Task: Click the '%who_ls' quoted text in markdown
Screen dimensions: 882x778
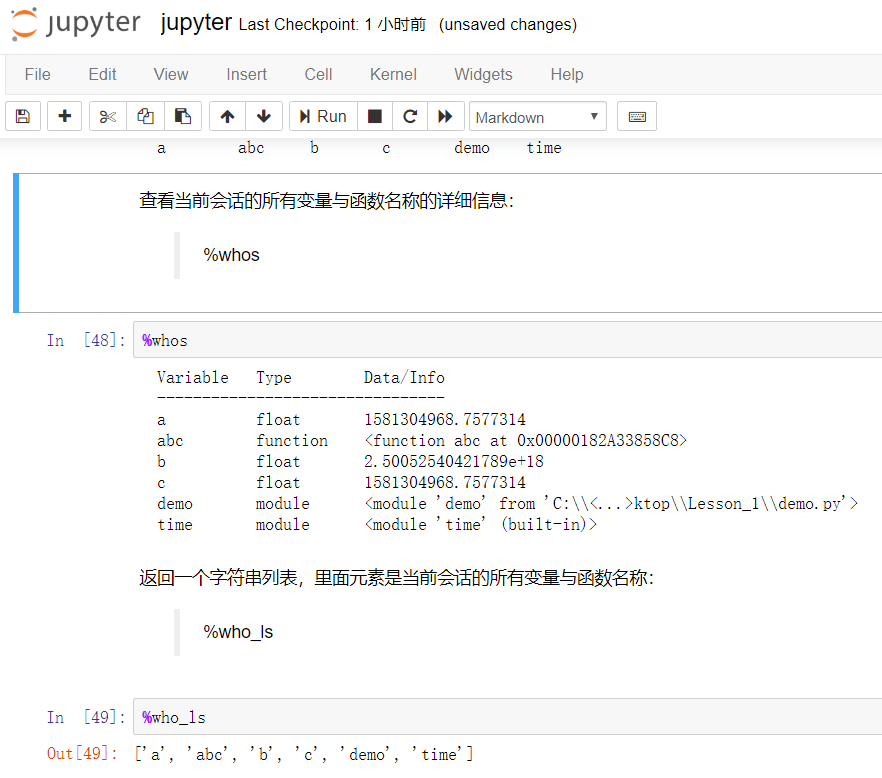Action: click(238, 632)
